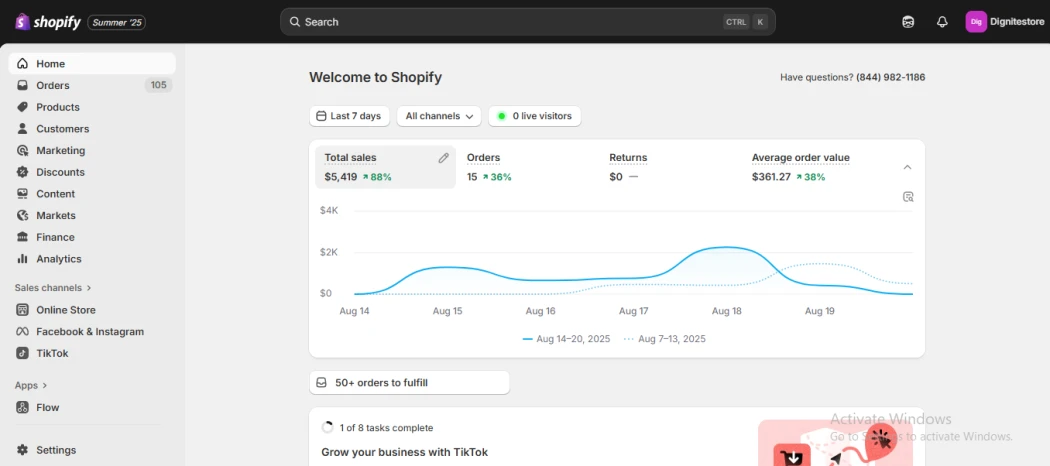
Task: Click the Home house icon in sidebar
Action: point(23,64)
